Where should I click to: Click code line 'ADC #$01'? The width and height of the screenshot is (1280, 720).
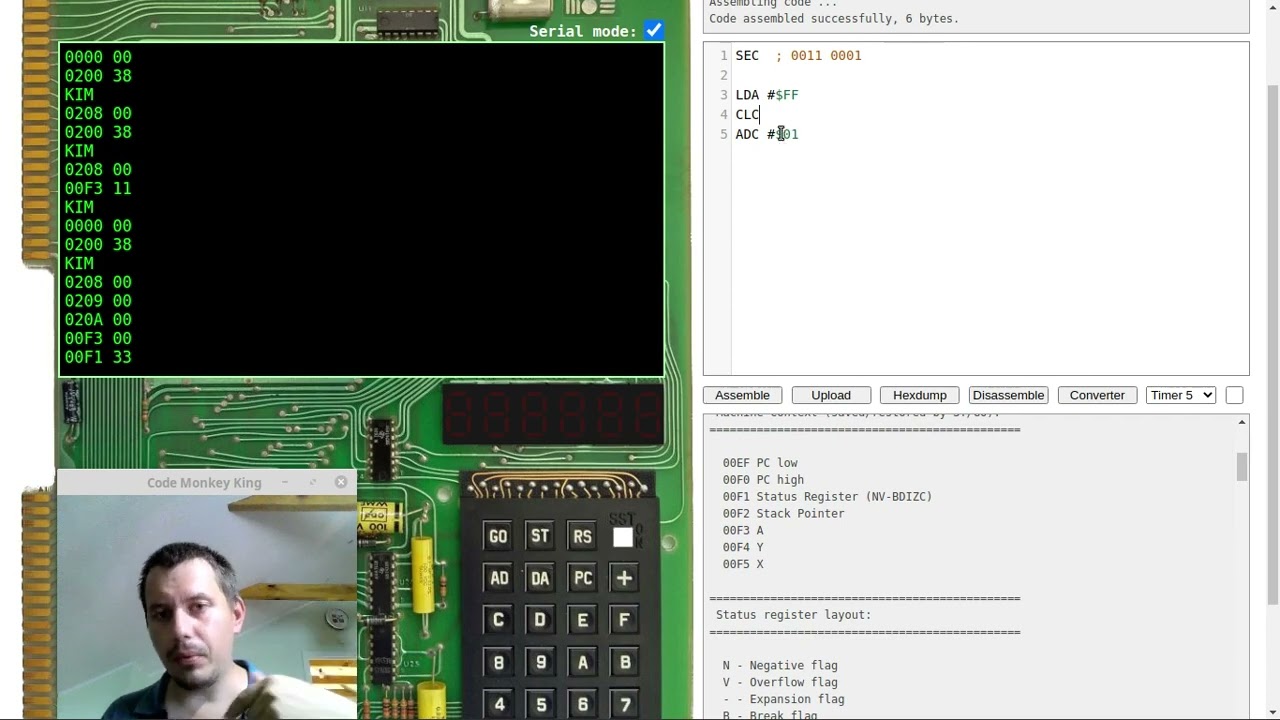[767, 134]
